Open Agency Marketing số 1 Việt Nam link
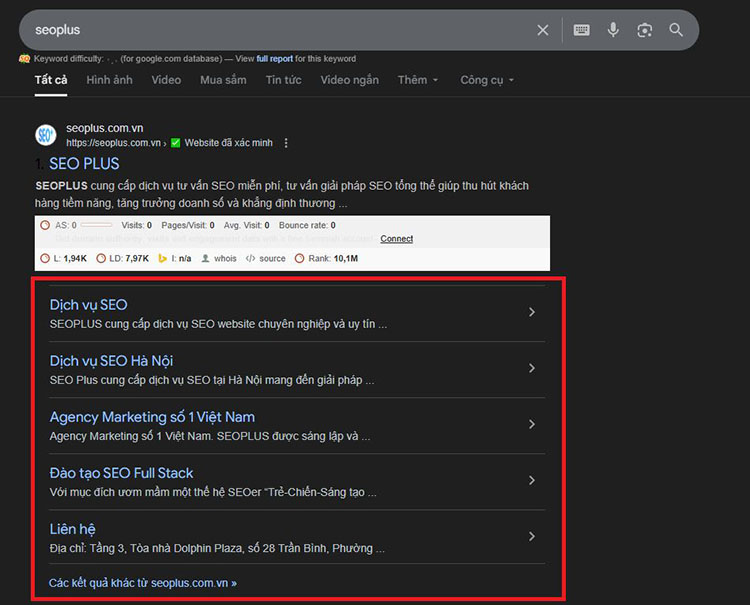Screen dimensions: 750x605 152,417
